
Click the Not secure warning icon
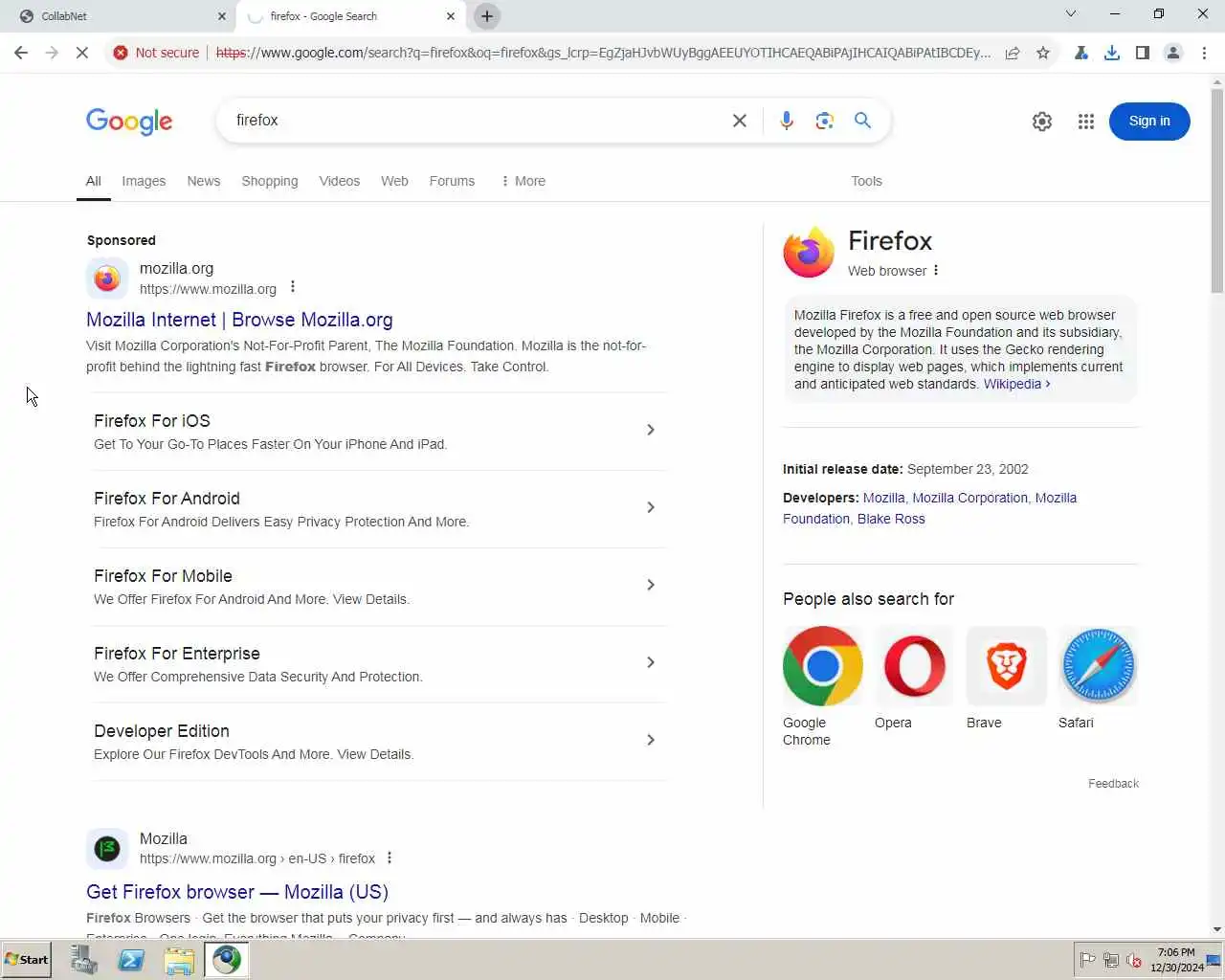pos(121,53)
